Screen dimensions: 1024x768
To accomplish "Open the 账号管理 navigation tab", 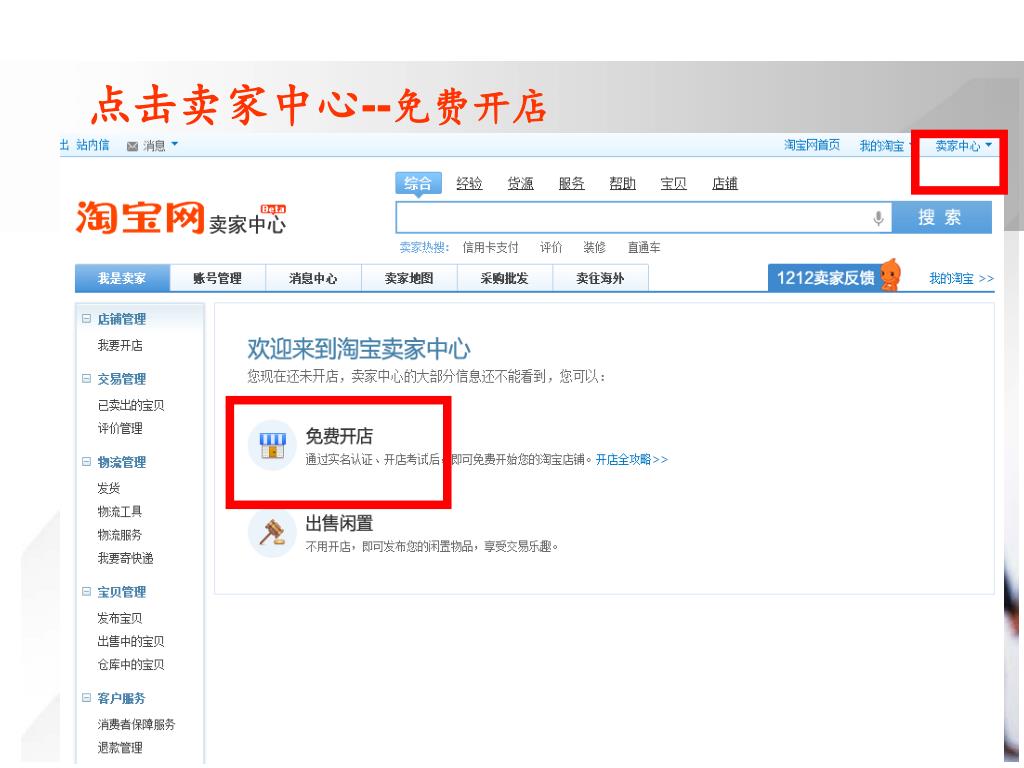I will 217,278.
